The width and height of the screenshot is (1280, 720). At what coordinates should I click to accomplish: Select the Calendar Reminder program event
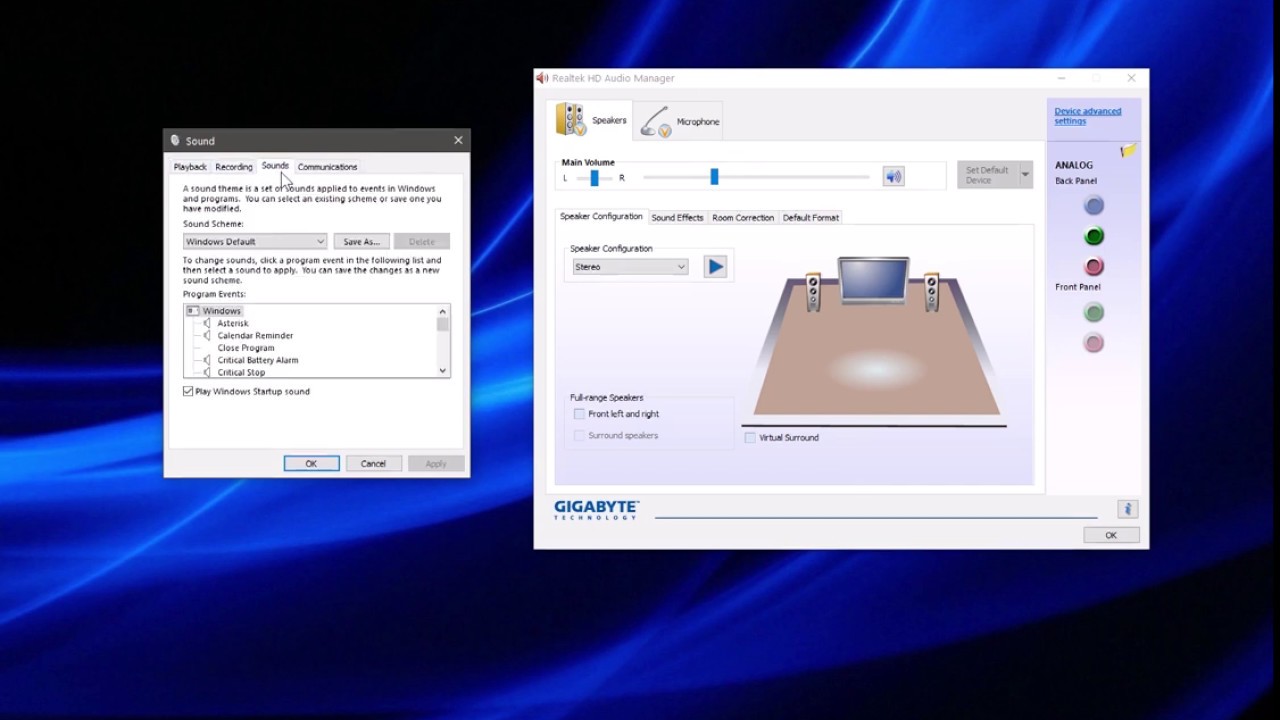click(255, 336)
